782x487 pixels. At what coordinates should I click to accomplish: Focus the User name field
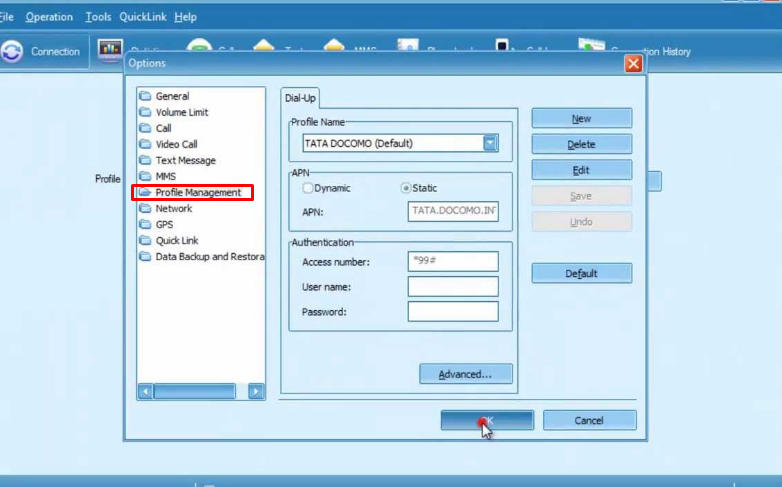click(x=453, y=286)
